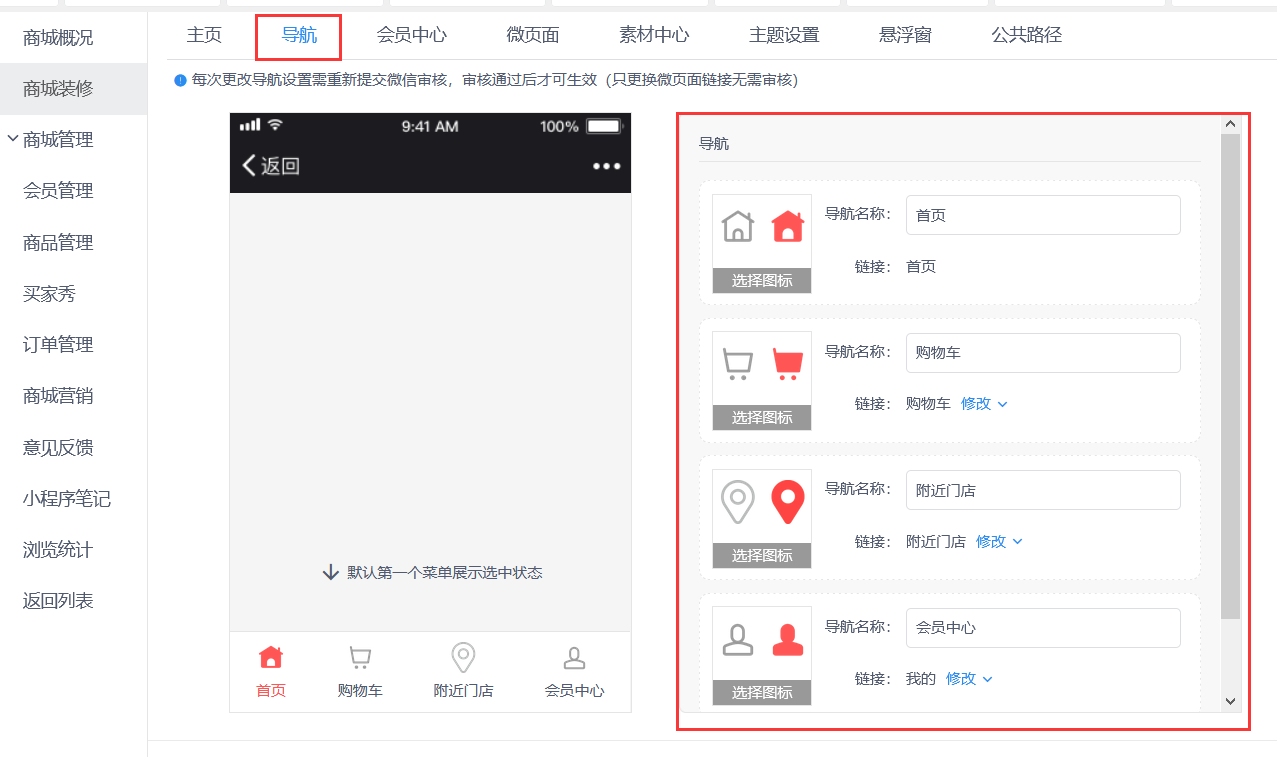Click the scrollbar up arrow in settings panel

[1230, 125]
